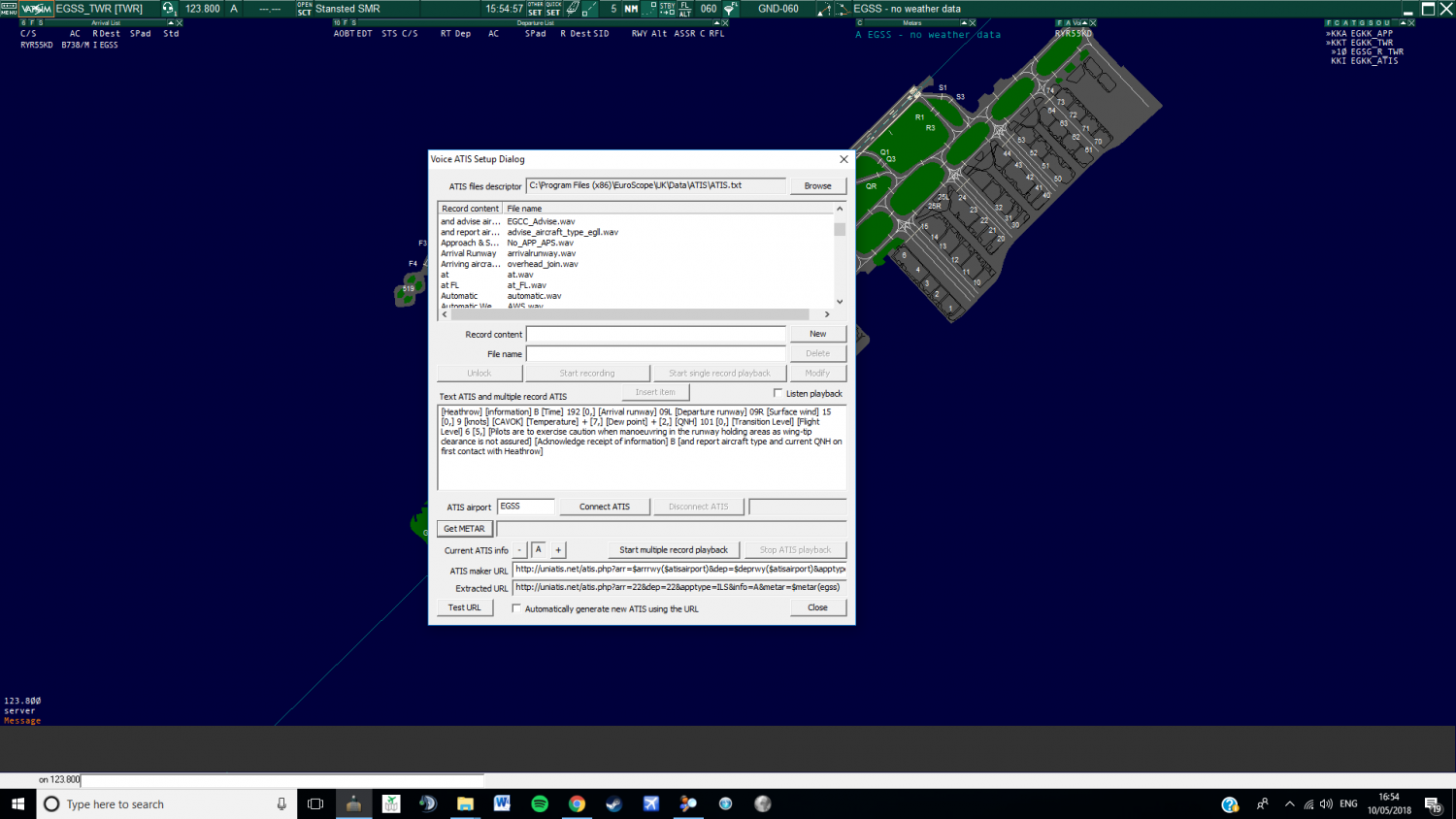
Task: Check Automatically generate new ATIS using URL
Action: [x=516, y=608]
